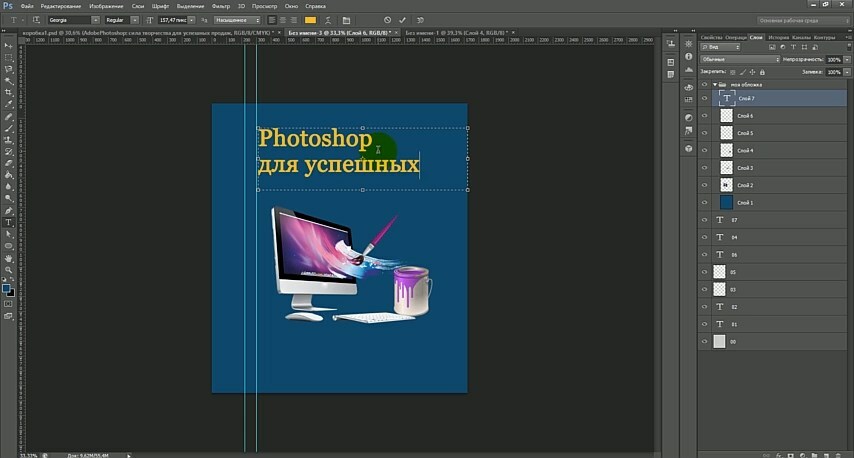The image size is (854, 458).
Task: Select the Horizontal Type tool
Action: pos(8,223)
